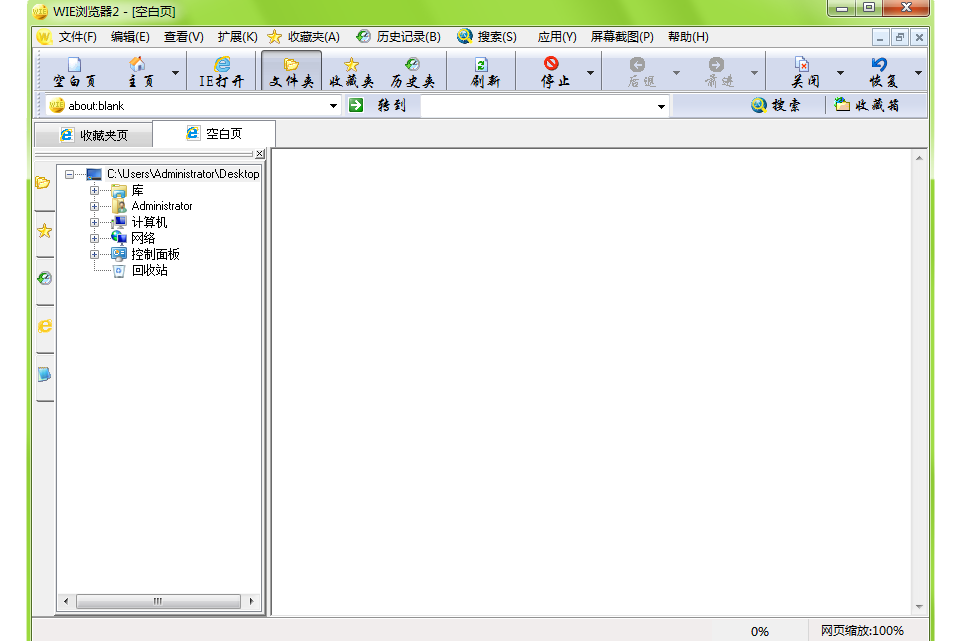The width and height of the screenshot is (961, 641).
Task: Show the 收藏夹 favorites toolbar button
Action: [351, 72]
